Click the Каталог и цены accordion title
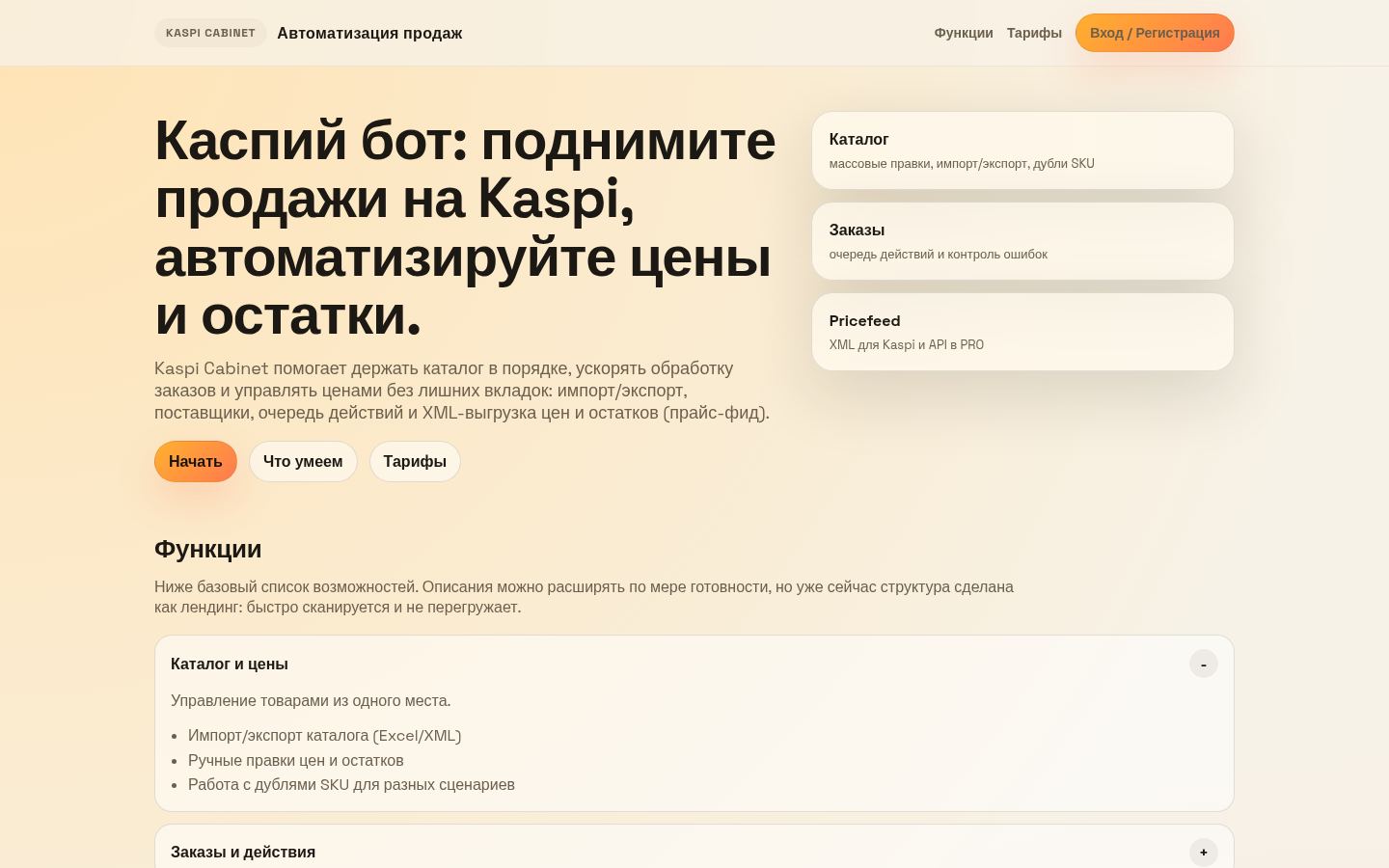1389x868 pixels. [x=230, y=664]
